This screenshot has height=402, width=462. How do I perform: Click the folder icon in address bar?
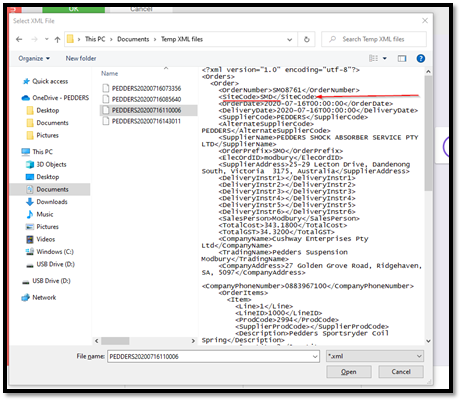point(70,39)
